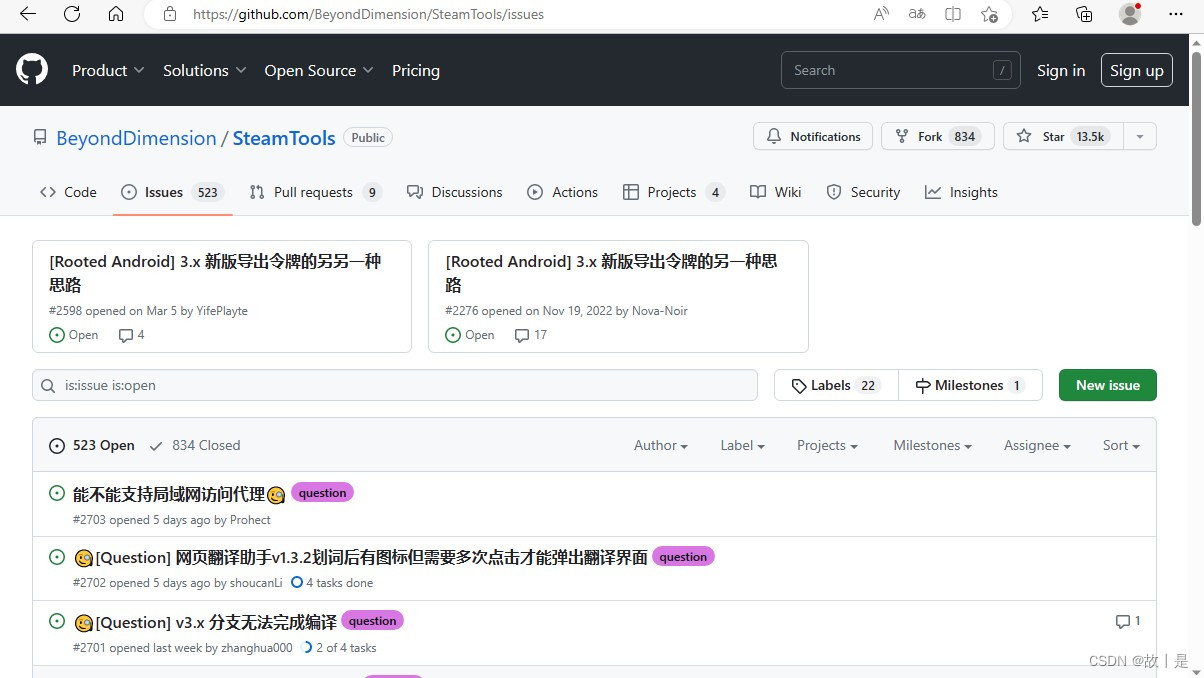The image size is (1204, 678).
Task: Open browser settings ellipsis menu
Action: pyautogui.click(x=1176, y=14)
